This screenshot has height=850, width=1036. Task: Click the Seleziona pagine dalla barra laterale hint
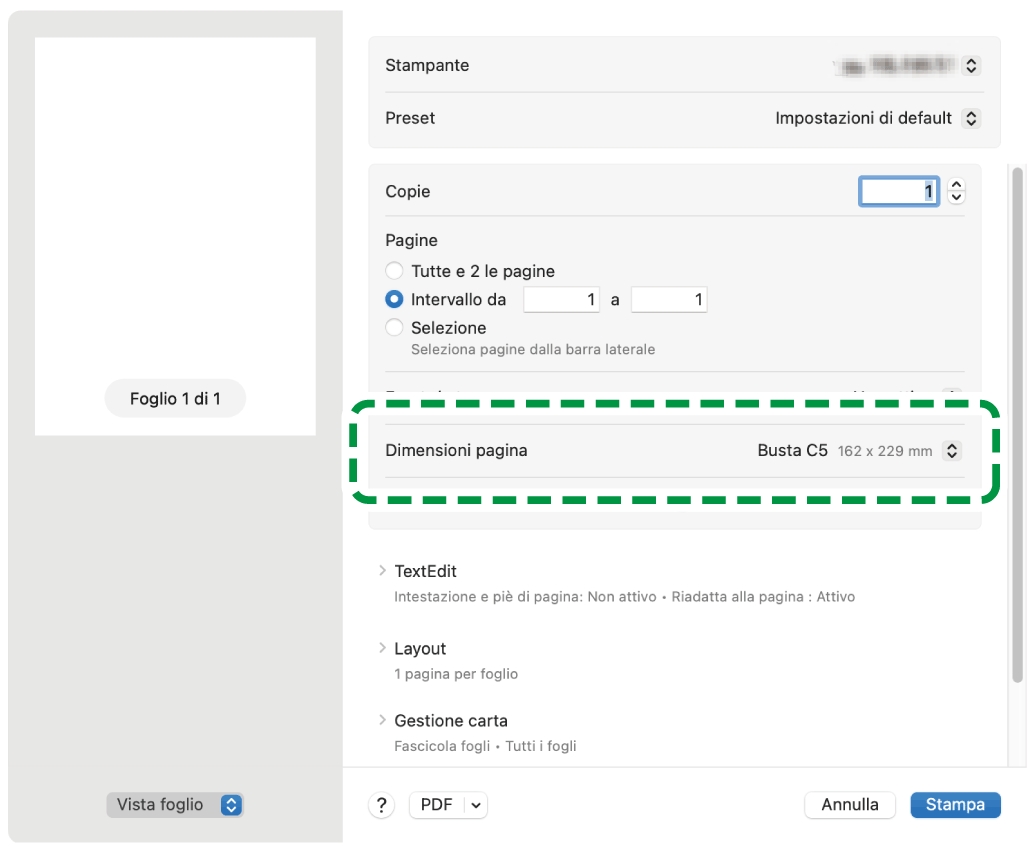coord(533,350)
